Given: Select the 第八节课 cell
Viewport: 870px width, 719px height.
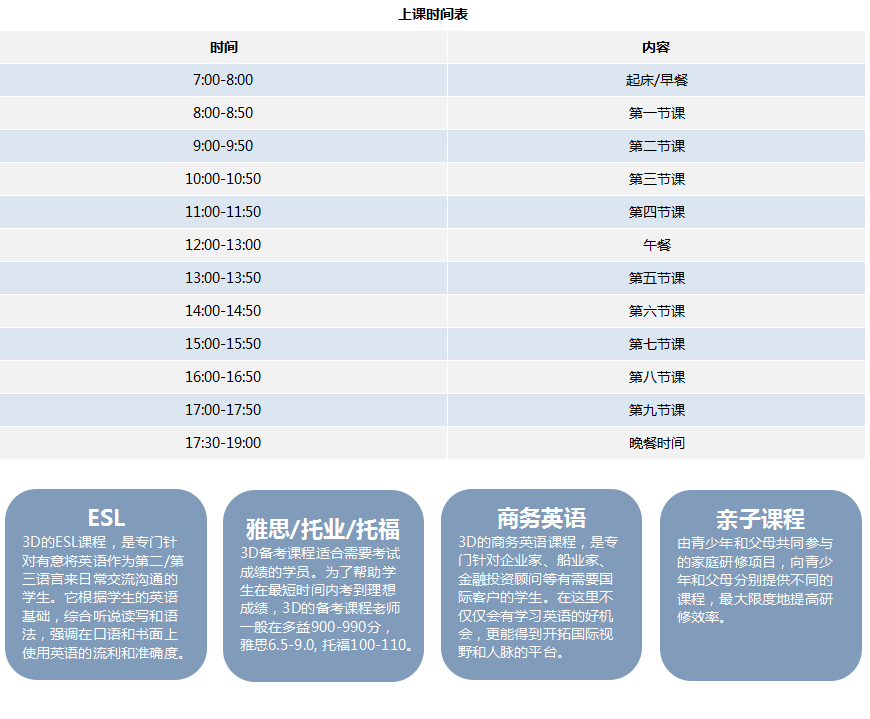Looking at the screenshot, I should tap(656, 377).
